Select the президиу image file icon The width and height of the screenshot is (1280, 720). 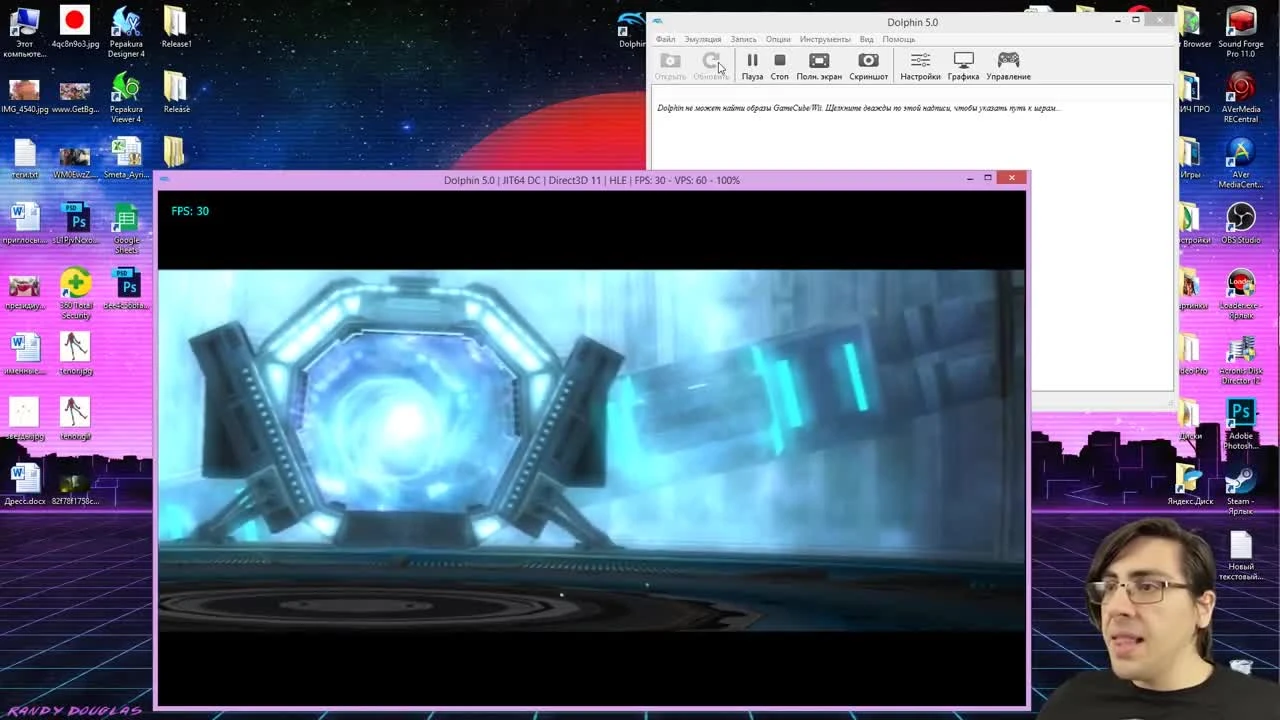tap(24, 290)
